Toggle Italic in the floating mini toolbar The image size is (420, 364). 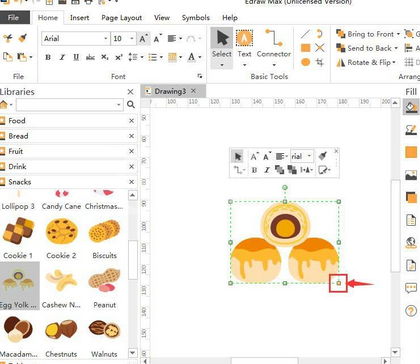267,170
